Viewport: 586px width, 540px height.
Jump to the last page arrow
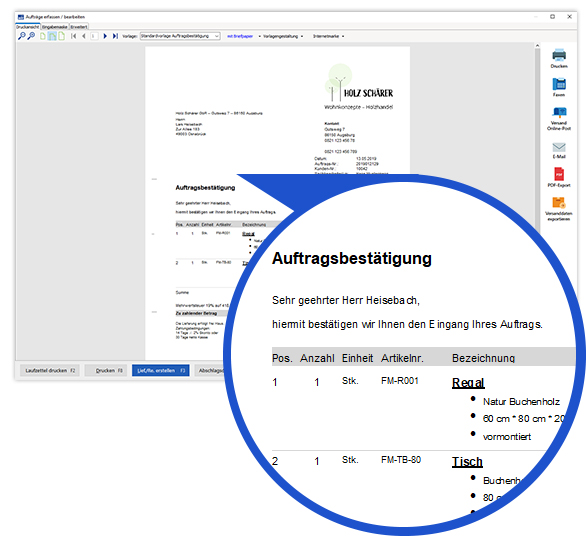(115, 36)
